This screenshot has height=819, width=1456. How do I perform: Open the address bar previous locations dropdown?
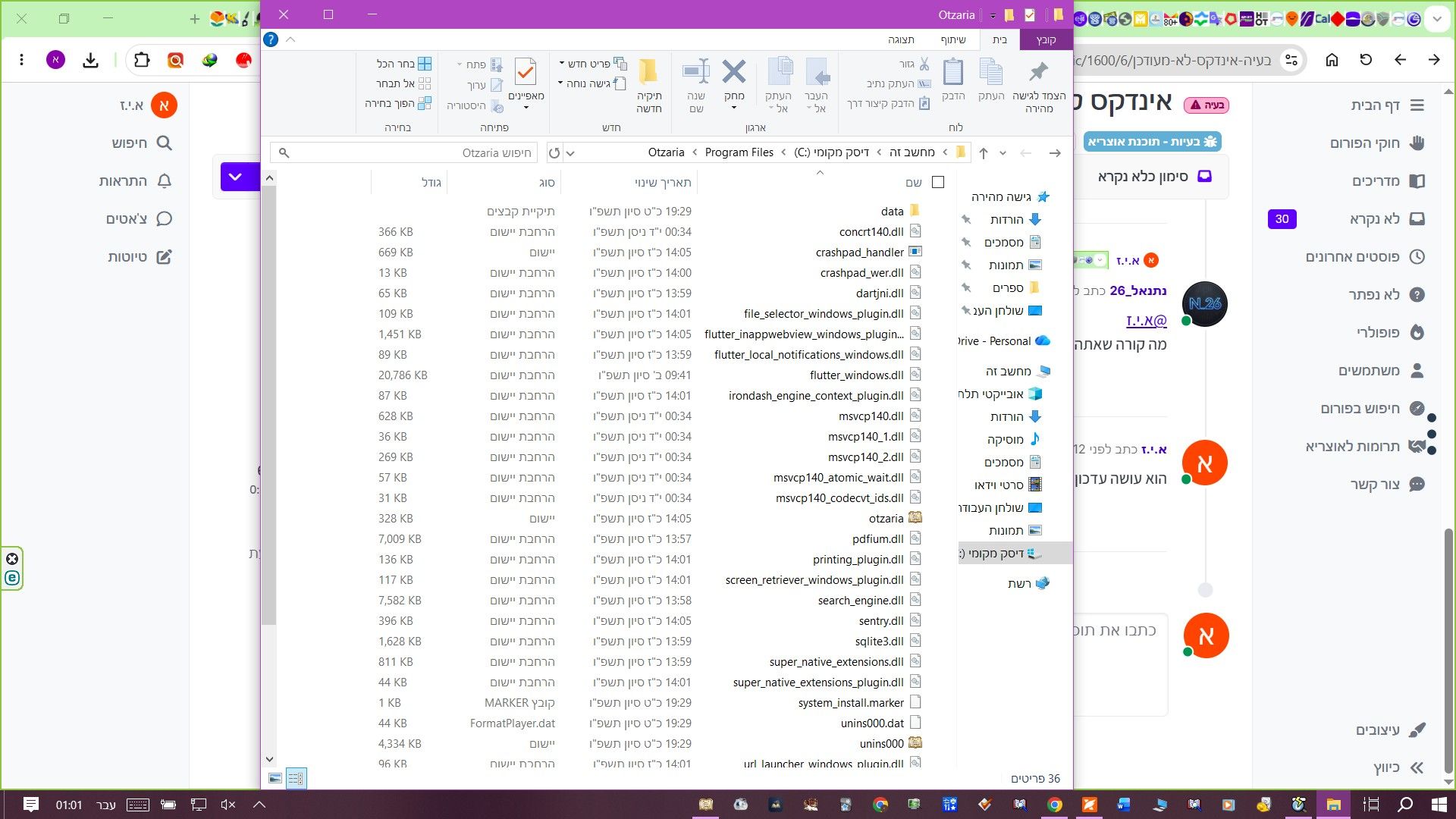[x=571, y=153]
